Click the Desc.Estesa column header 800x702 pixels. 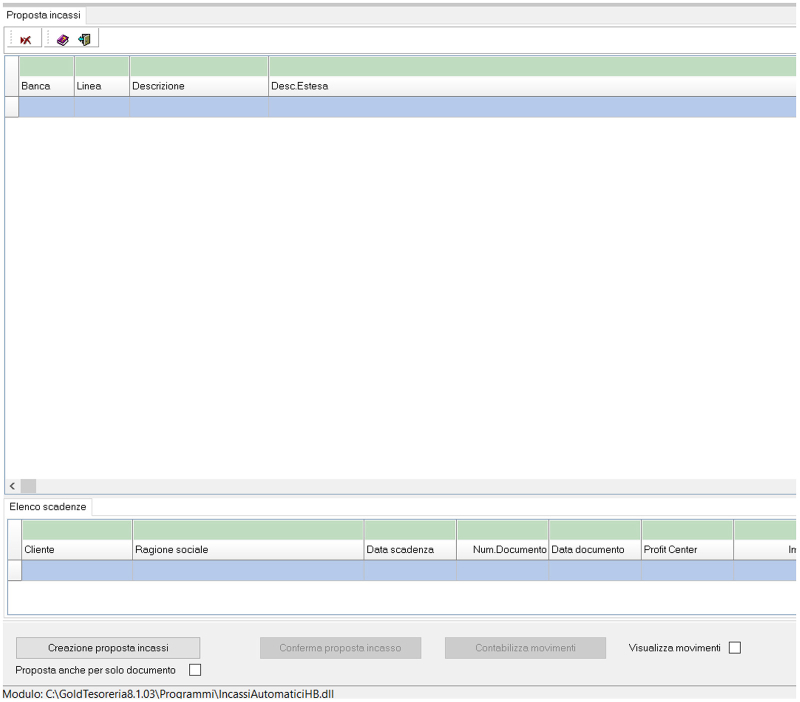(530, 86)
